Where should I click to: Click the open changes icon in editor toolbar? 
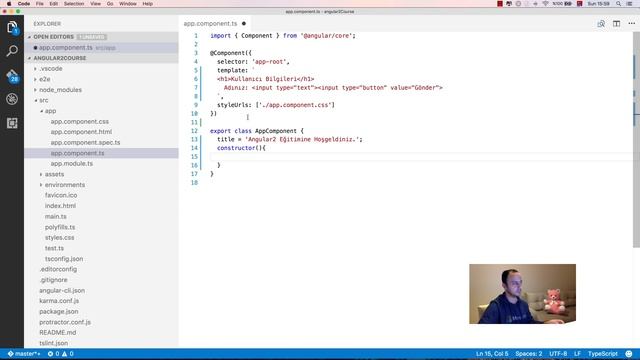pos(601,24)
